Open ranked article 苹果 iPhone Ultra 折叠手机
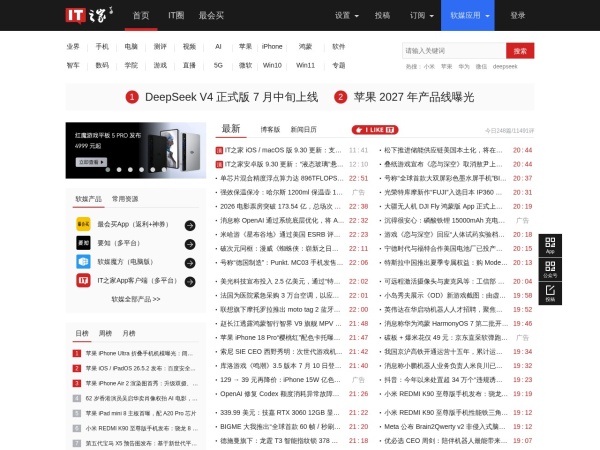Image resolution: width=600 pixels, height=450 pixels. click(x=140, y=353)
